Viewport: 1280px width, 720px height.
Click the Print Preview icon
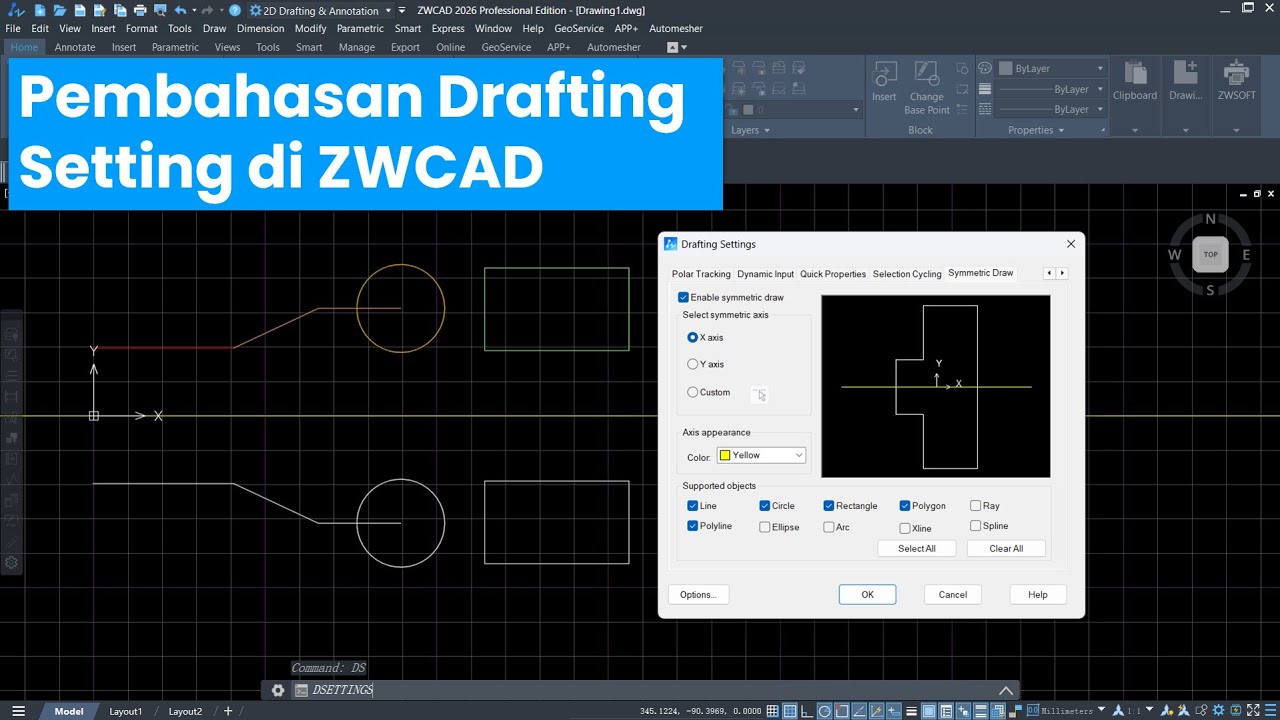click(160, 11)
